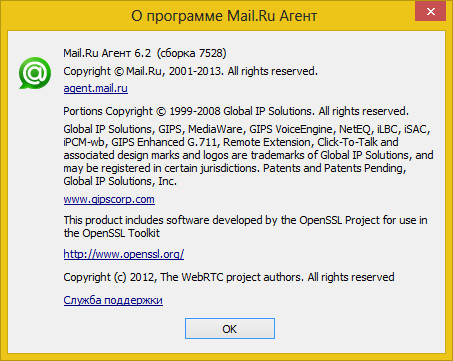Click the сборка 7528 build number

(x=192, y=53)
